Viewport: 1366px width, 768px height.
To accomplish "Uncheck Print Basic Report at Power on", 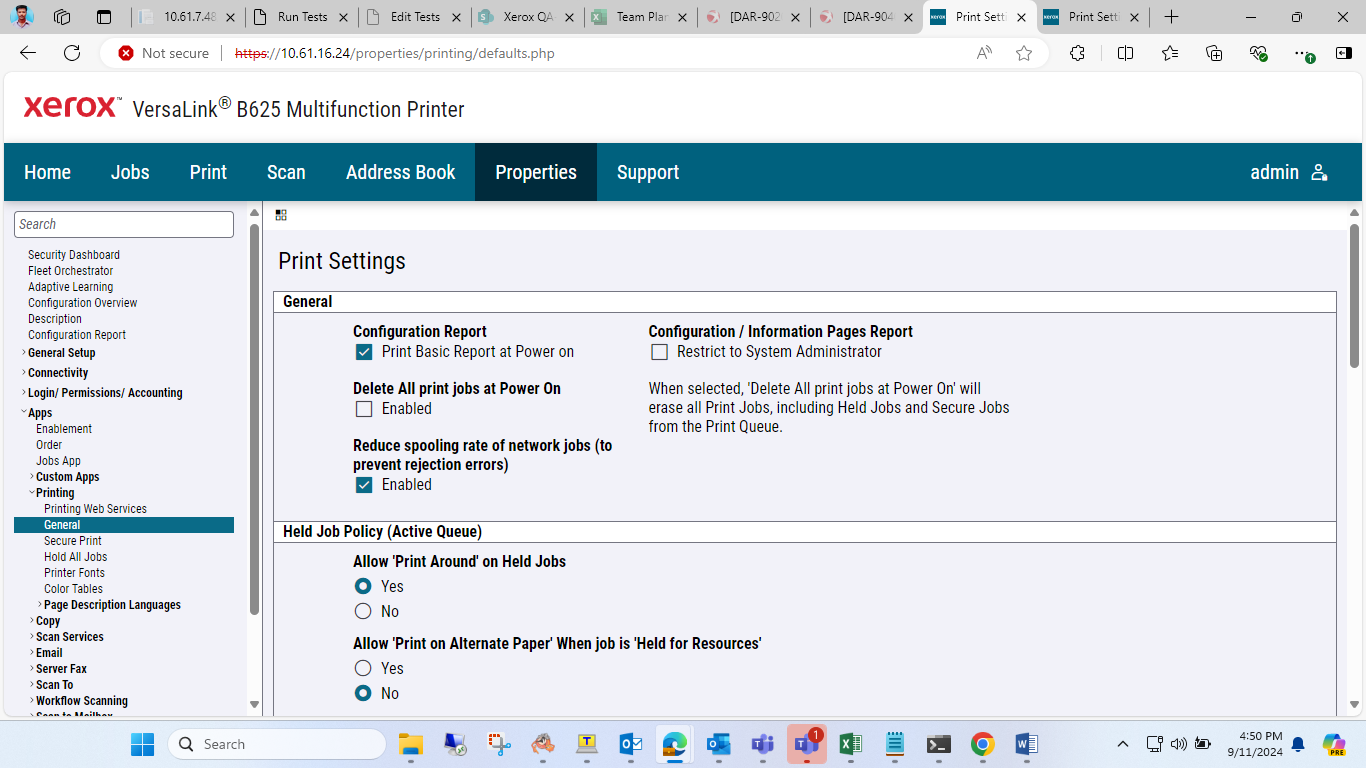I will [364, 352].
